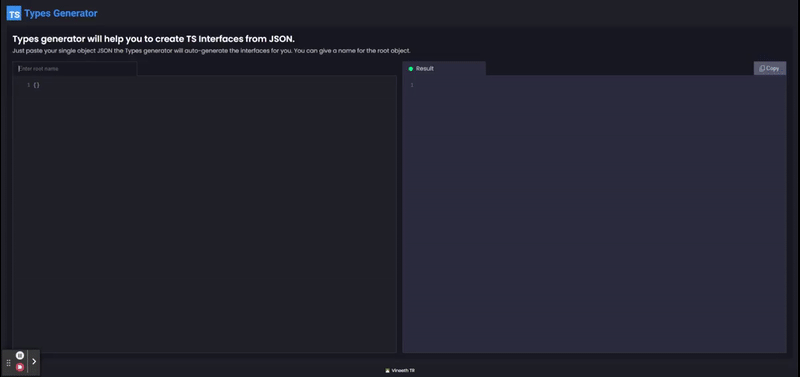This screenshot has width=800, height=377.
Task: Select the Result tab
Action: [444, 68]
